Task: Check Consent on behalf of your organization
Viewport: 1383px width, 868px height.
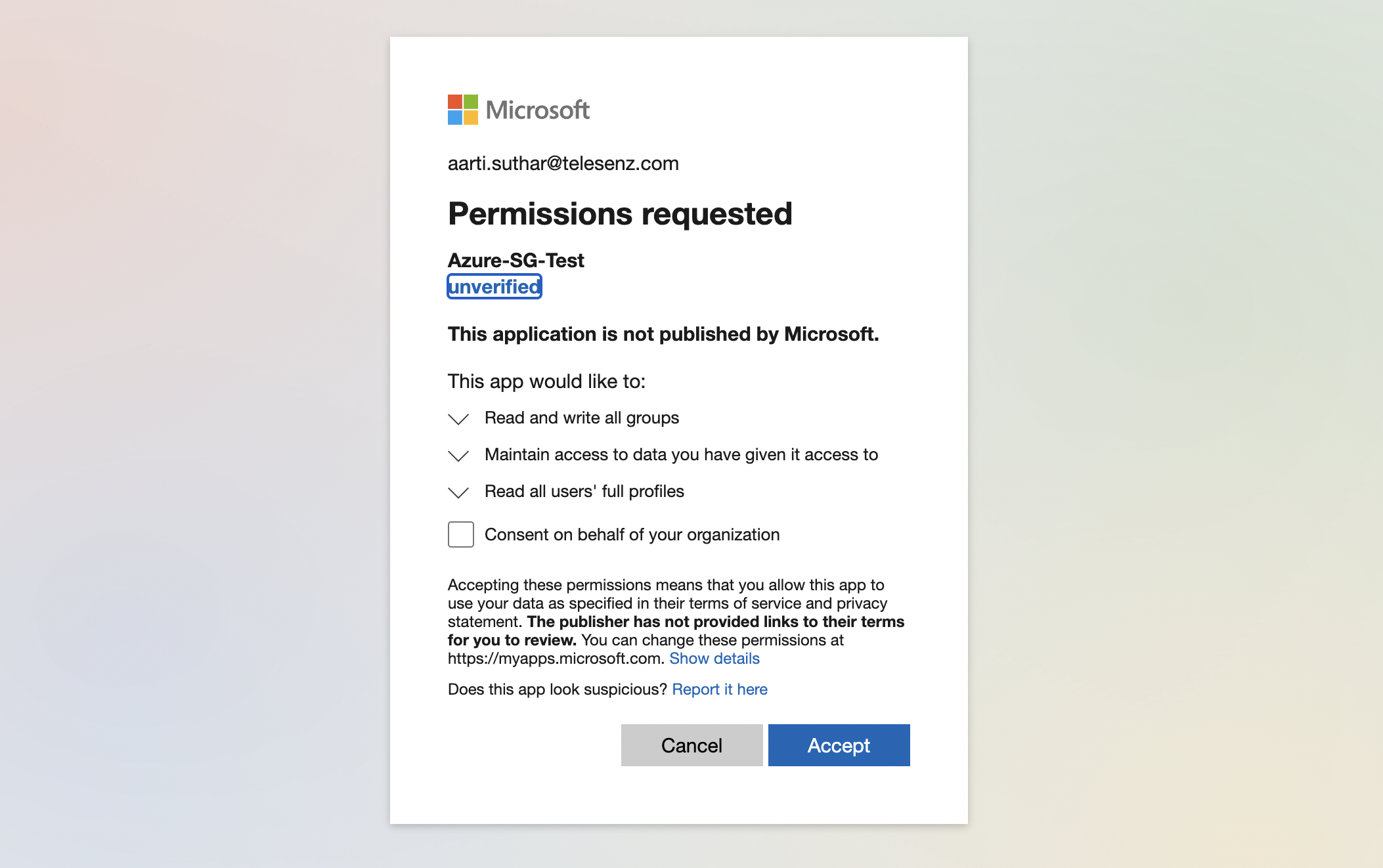Action: tap(461, 534)
